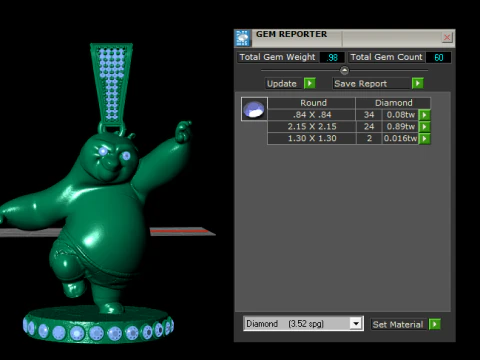Click the Gem Reporter logo icon

pos(243,38)
